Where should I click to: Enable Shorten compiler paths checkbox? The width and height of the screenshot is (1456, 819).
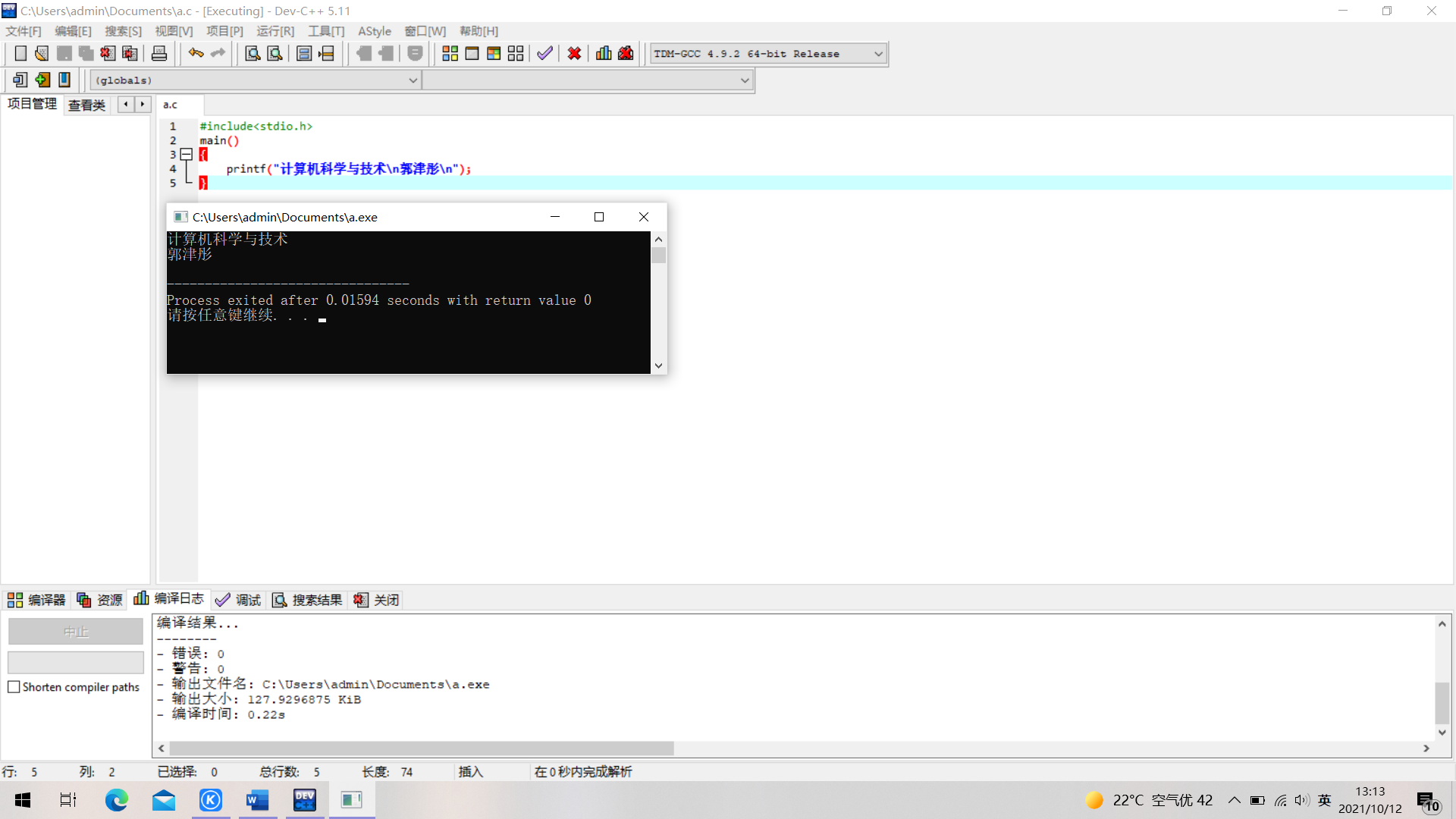pyautogui.click(x=14, y=687)
